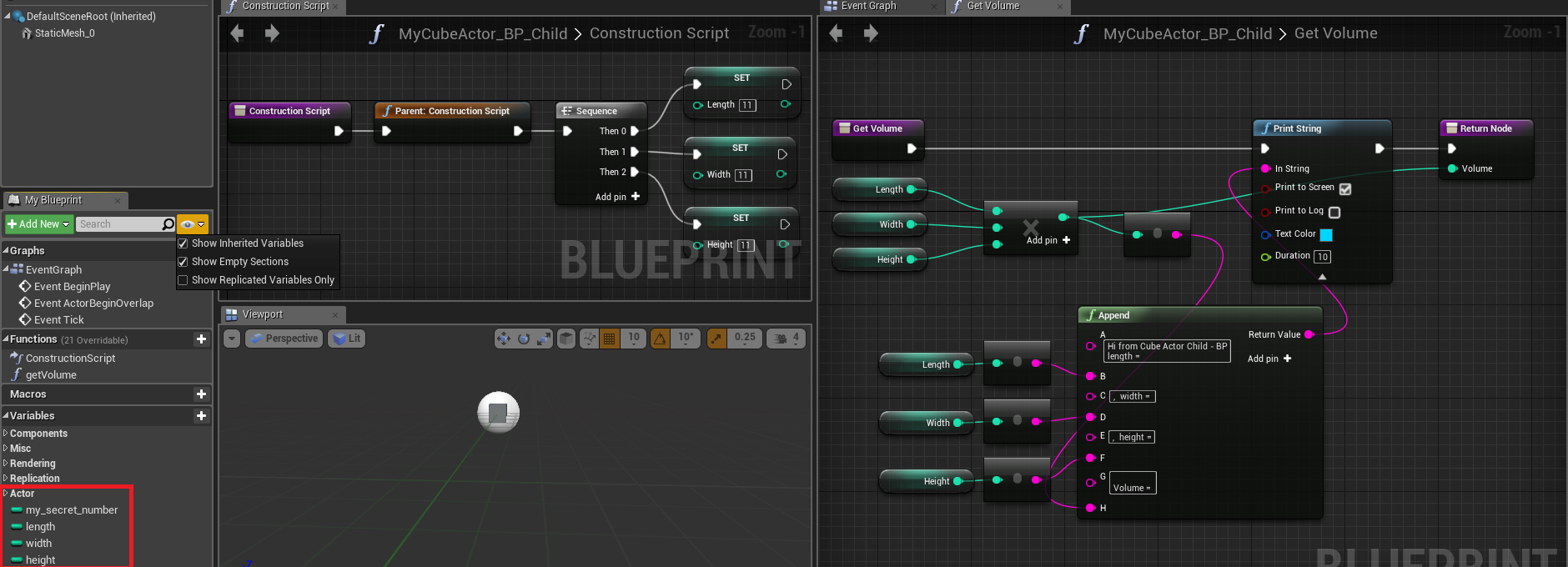This screenshot has height=567, width=1568.
Task: Open scale snap dropdown showing 0.25
Action: (x=745, y=338)
